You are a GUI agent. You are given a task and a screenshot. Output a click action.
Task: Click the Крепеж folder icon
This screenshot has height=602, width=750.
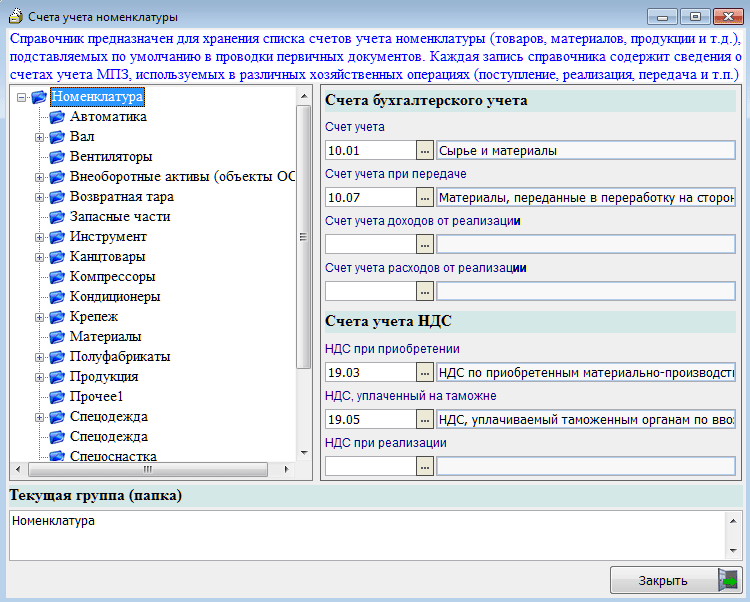57,317
